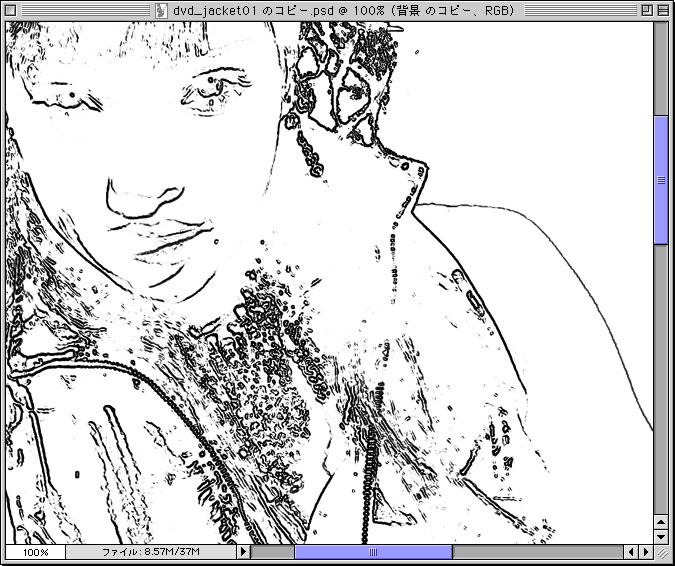Click the vertical scrollbar down arrow
Screen dimensions: 675x566
click(660, 538)
